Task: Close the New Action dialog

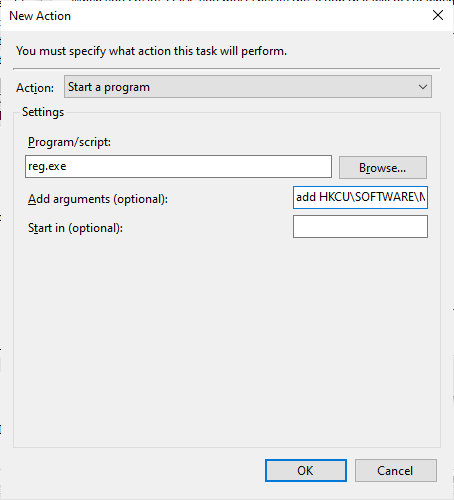Action: [438, 15]
